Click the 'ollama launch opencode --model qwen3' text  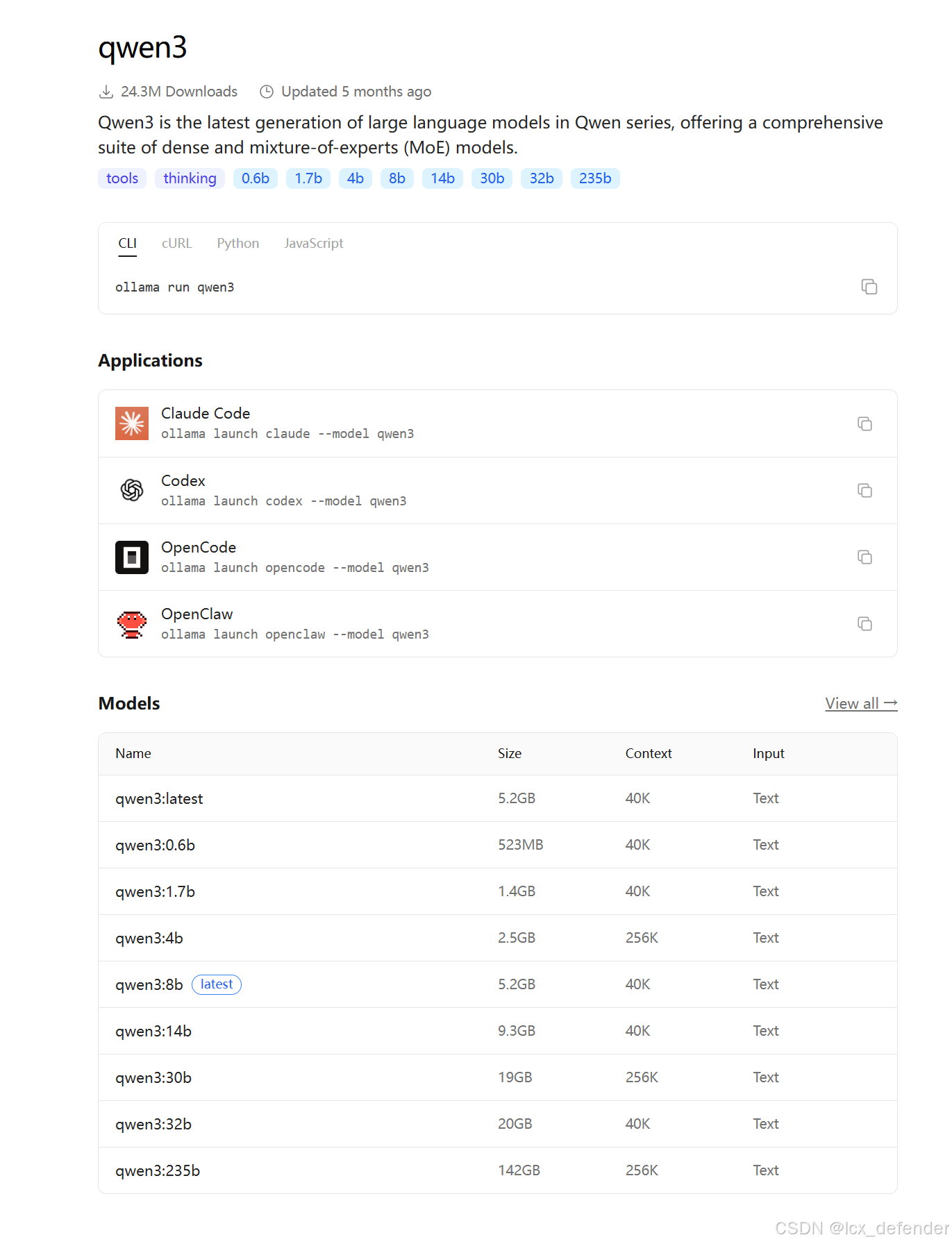click(295, 568)
